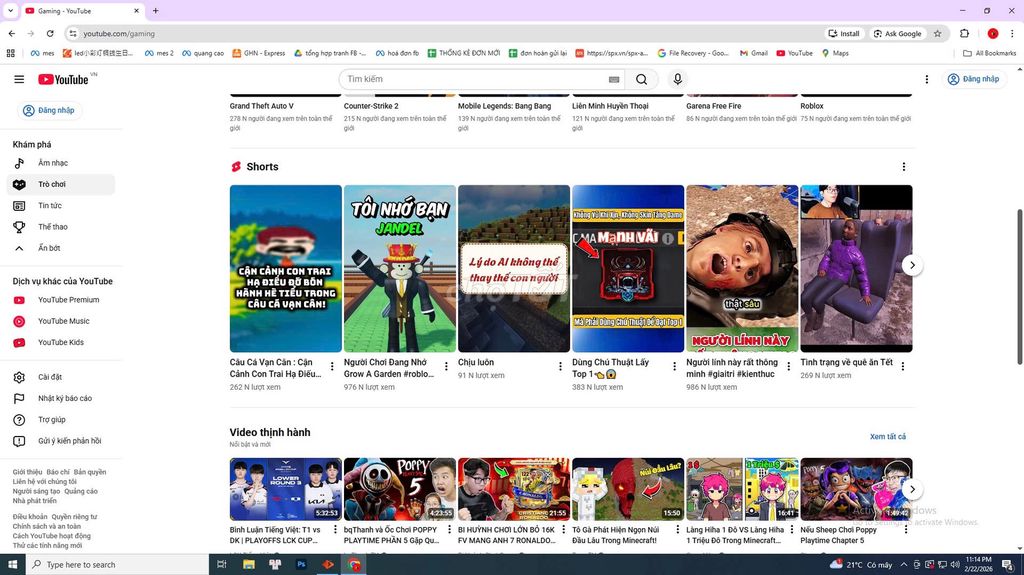Click the on-screen keyboard icon in search box
The width and height of the screenshot is (1024, 575).
point(614,79)
